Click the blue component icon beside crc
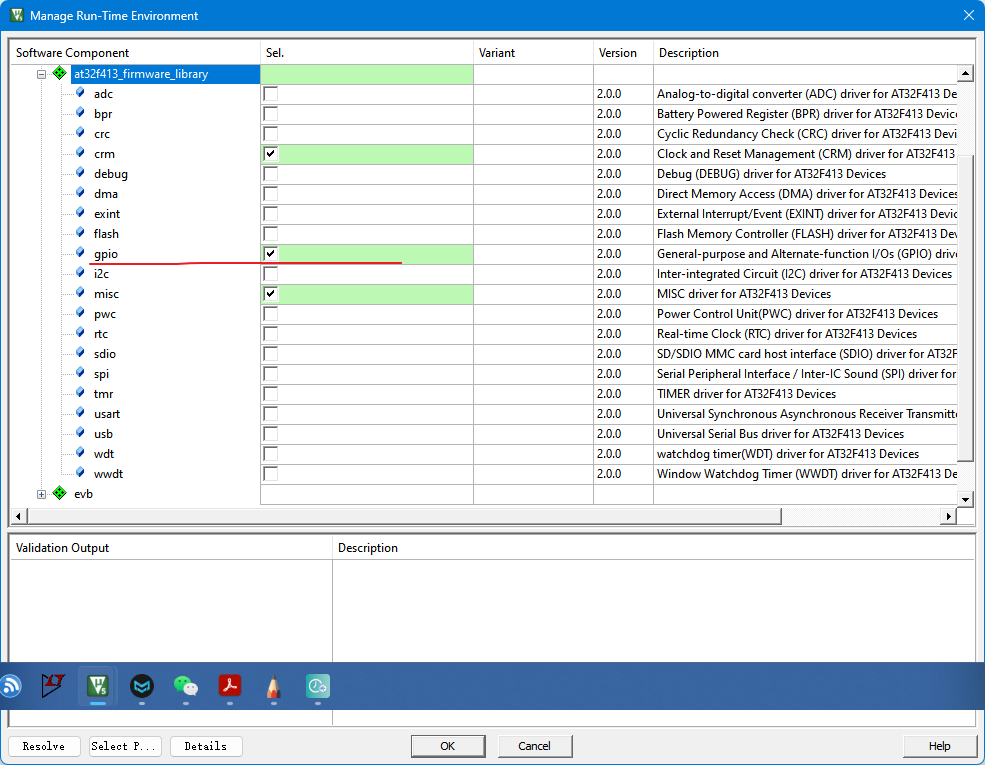The image size is (985, 765). point(80,133)
